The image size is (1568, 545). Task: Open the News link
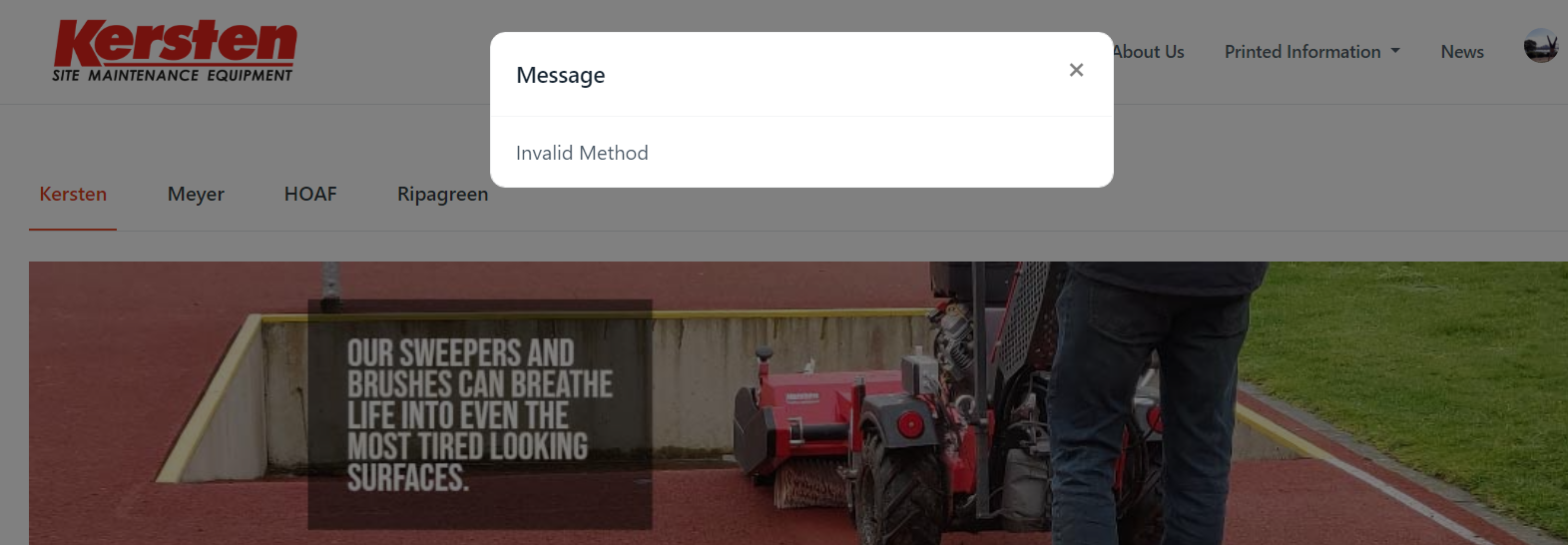[x=1462, y=51]
